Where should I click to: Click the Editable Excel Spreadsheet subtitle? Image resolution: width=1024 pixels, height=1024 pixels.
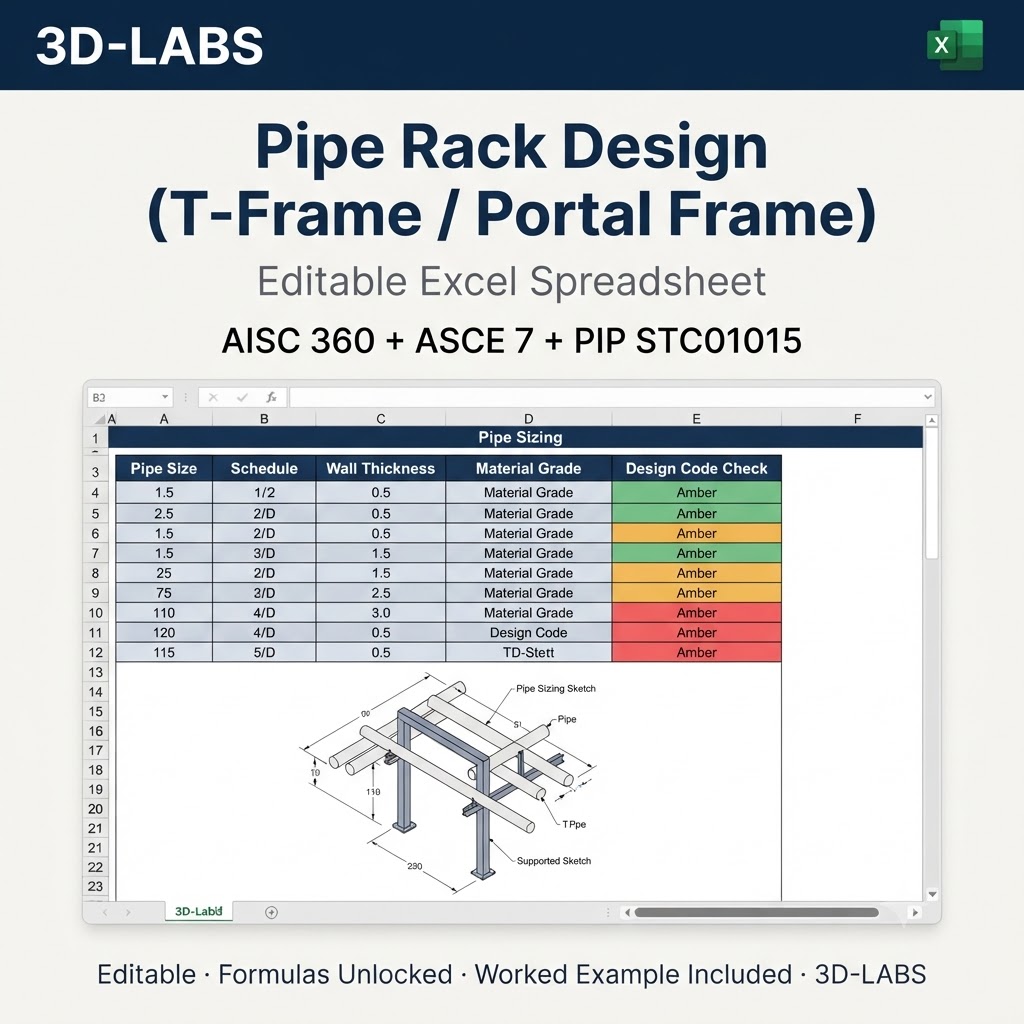511,282
